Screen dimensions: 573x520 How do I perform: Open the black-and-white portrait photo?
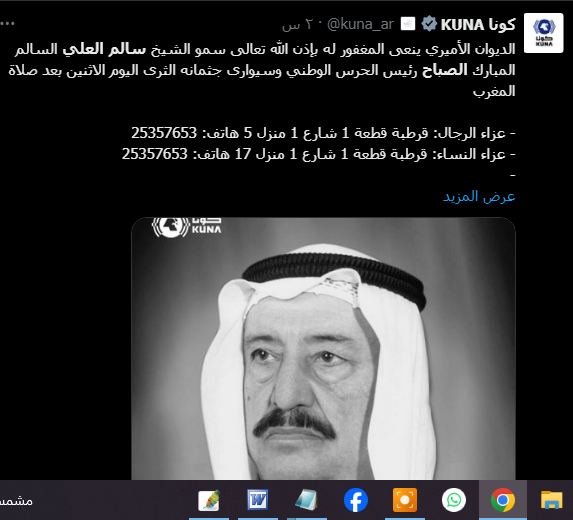tap(323, 349)
